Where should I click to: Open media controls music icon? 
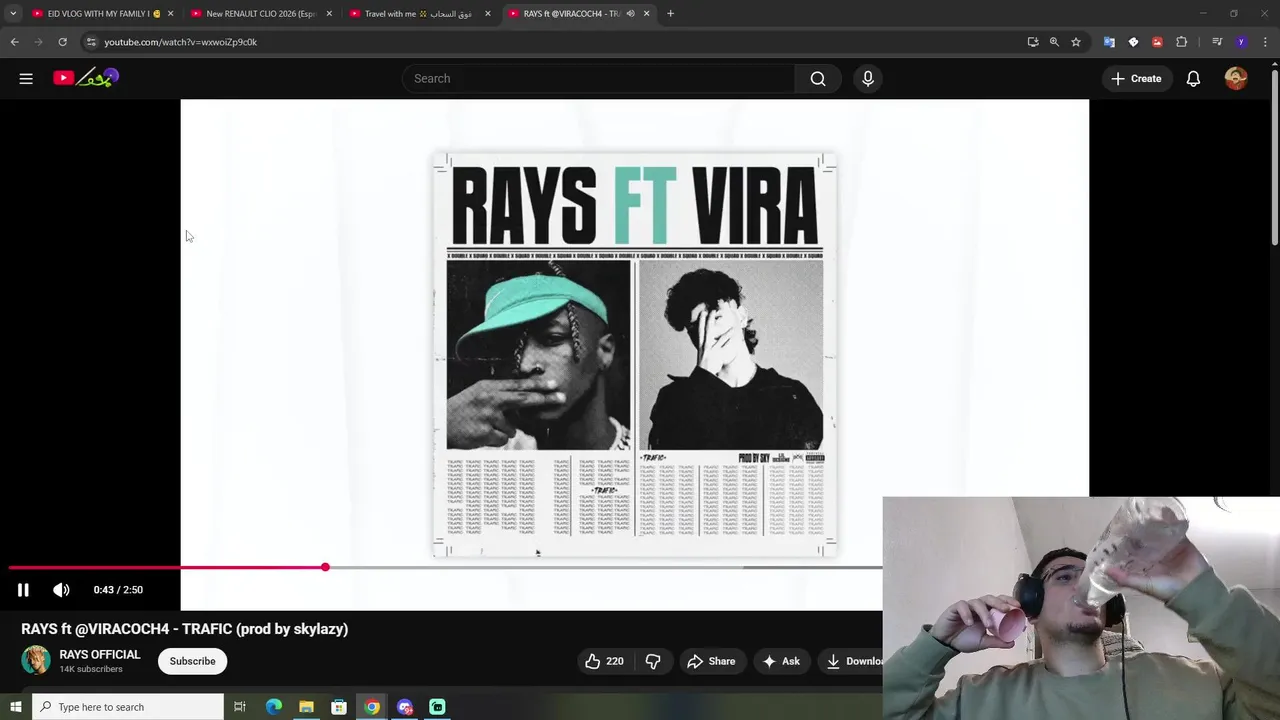(x=1217, y=42)
